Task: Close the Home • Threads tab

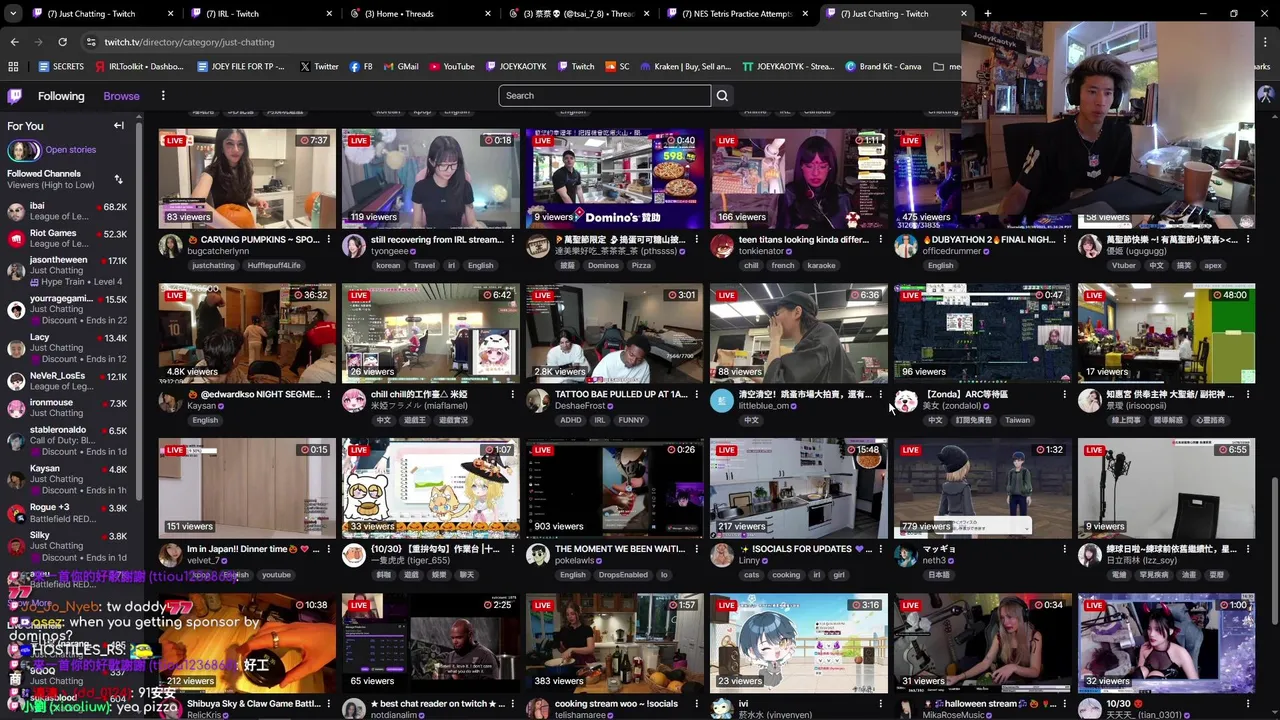Action: coord(488,14)
